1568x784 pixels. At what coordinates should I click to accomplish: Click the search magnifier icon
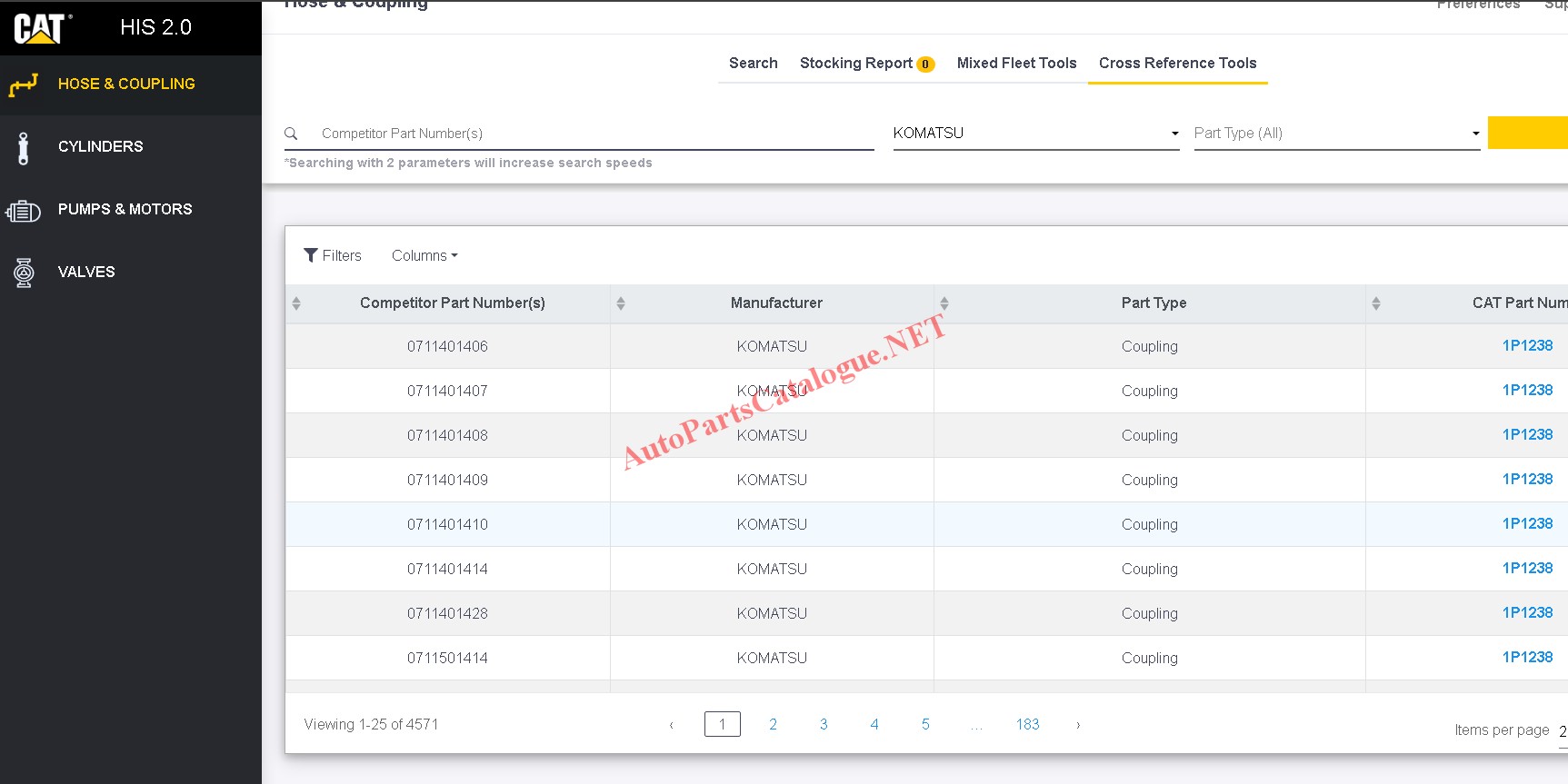point(291,134)
